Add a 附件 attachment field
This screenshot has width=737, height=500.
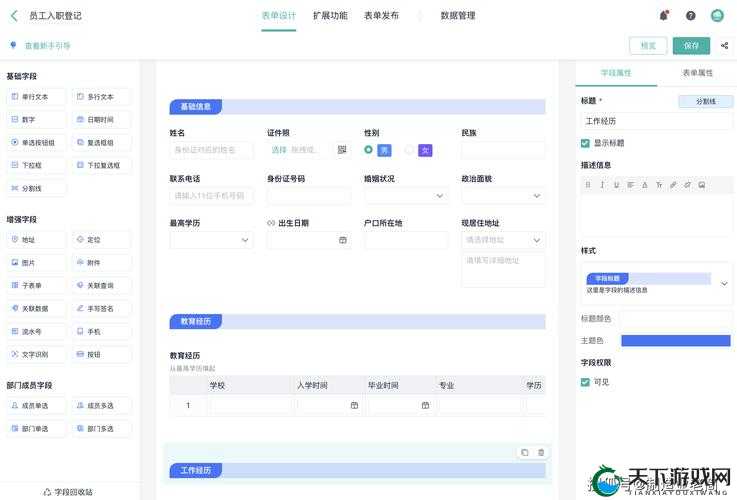[x=102, y=263]
